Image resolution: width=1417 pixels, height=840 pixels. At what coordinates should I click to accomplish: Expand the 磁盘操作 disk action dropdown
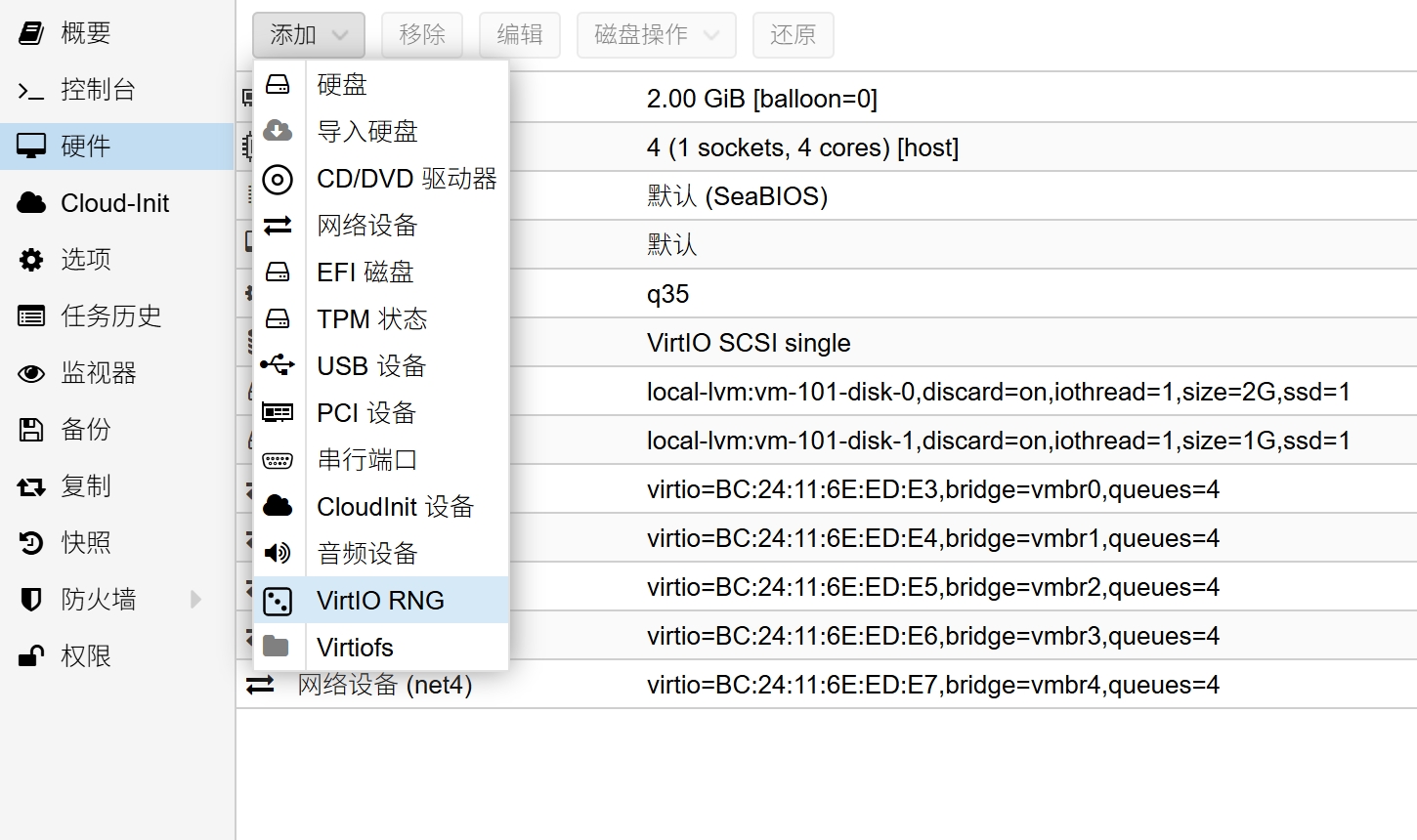pos(656,35)
